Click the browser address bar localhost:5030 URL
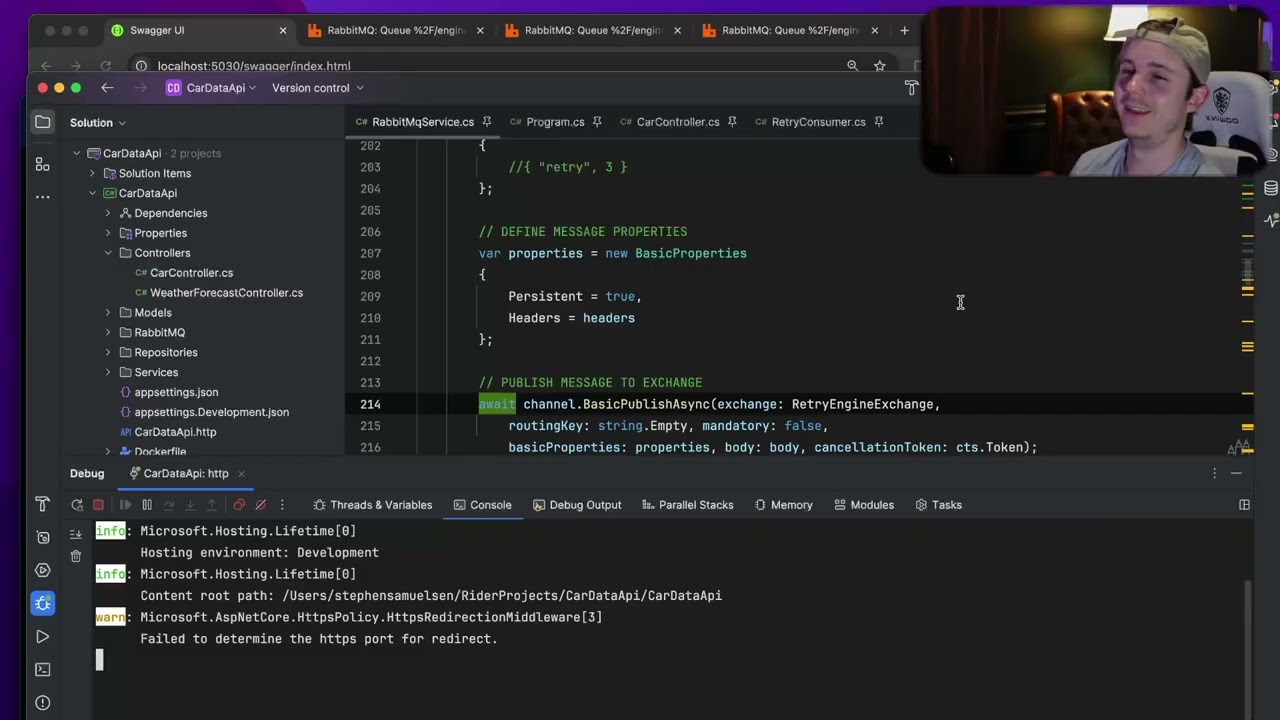Image resolution: width=1280 pixels, height=720 pixels. pos(254,66)
